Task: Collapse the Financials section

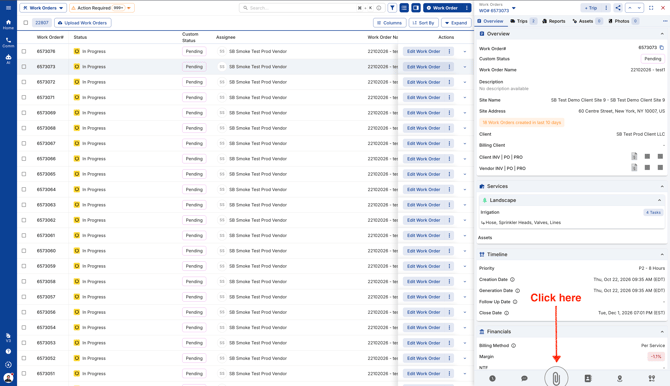Action: coord(662,331)
